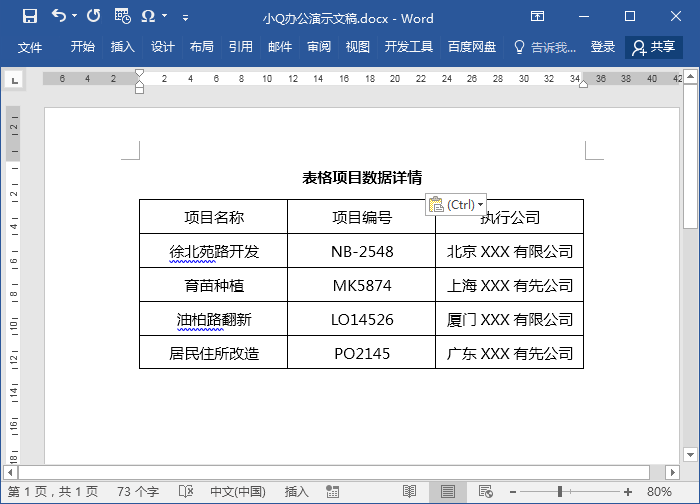Open the 邮件 tab

coord(280,47)
